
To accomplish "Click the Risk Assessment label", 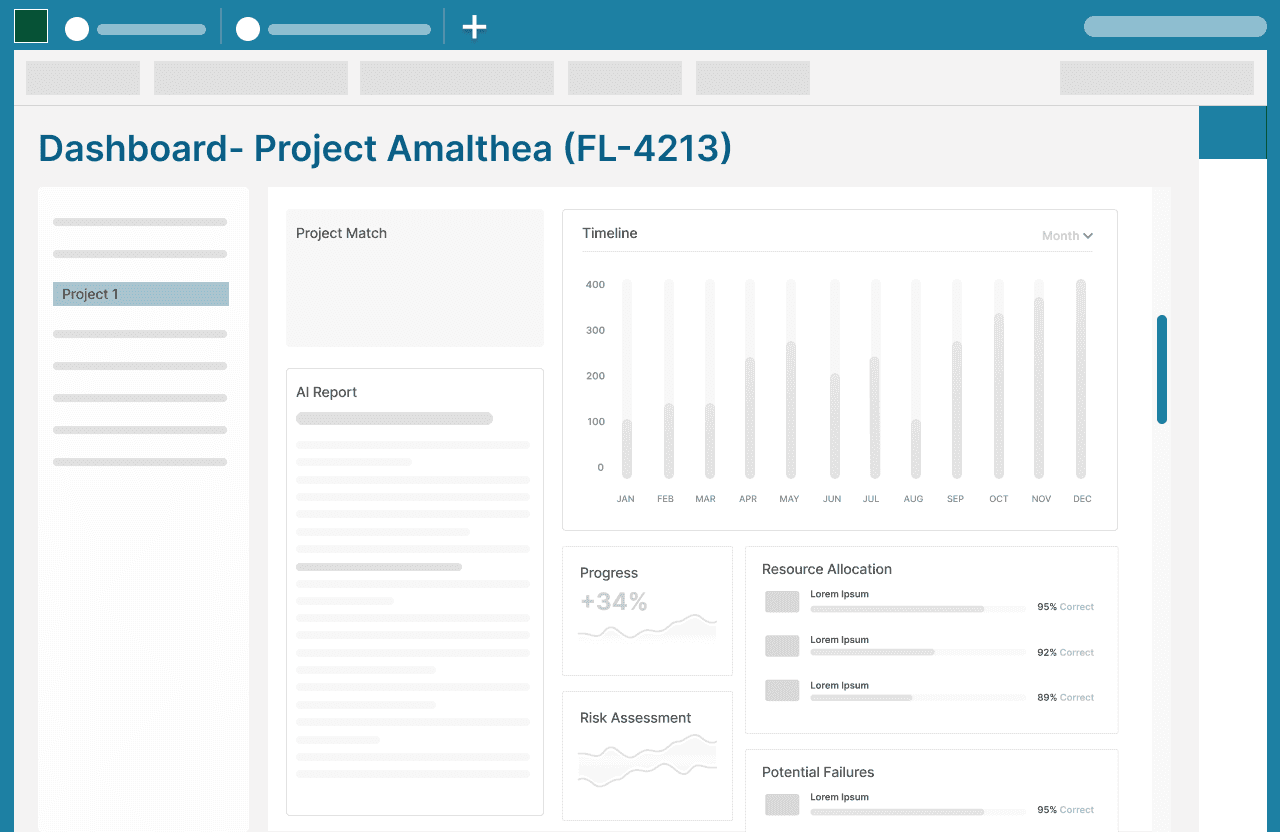I will 636,718.
